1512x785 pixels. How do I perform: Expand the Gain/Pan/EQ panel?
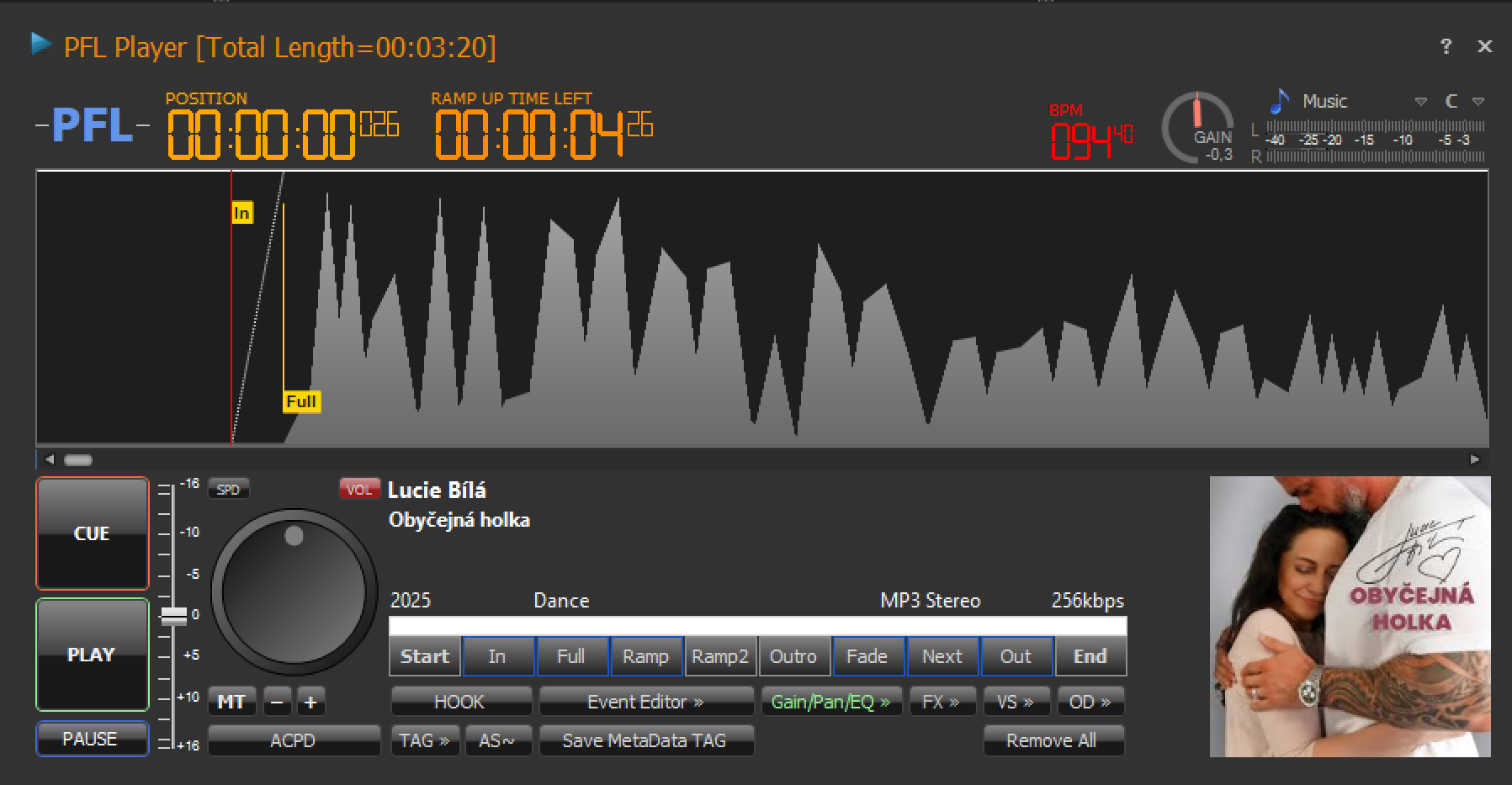click(x=830, y=702)
